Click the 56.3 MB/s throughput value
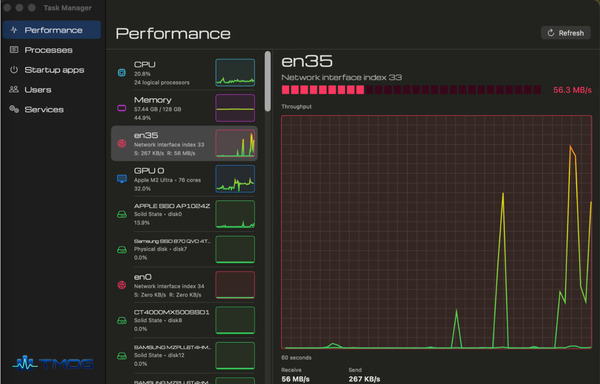The width and height of the screenshot is (600, 384). click(572, 90)
